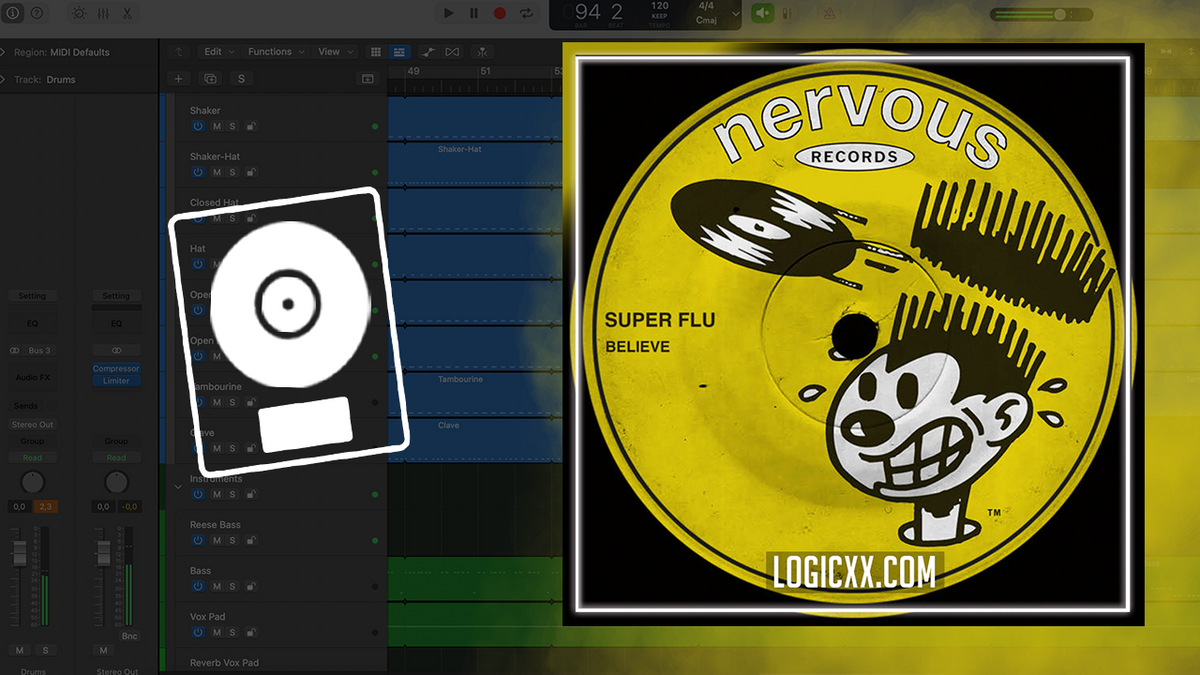Open the Functions menu in the piano roll
Screen dimensions: 1200x675
(x=272, y=51)
